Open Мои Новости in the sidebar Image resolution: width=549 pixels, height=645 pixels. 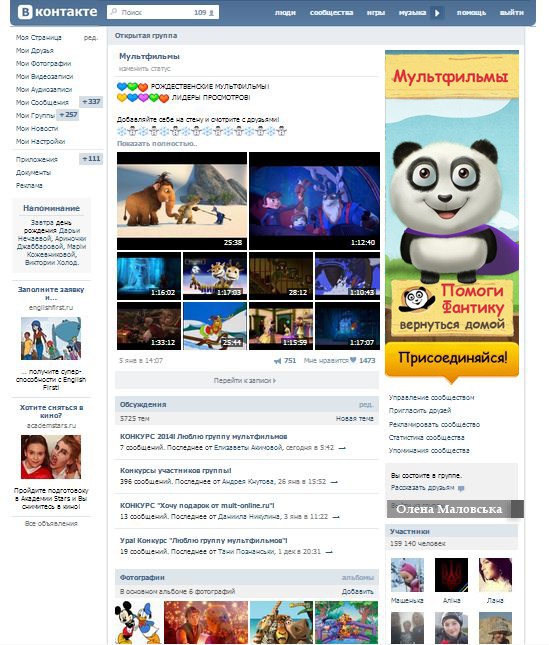coord(37,128)
